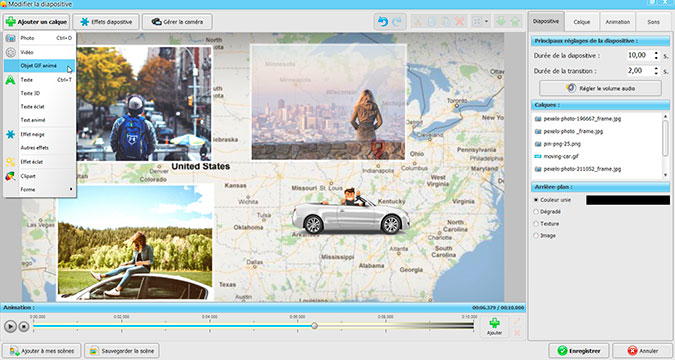Click the copy icon in toolbar
This screenshot has height=360, width=675.
pos(432,22)
